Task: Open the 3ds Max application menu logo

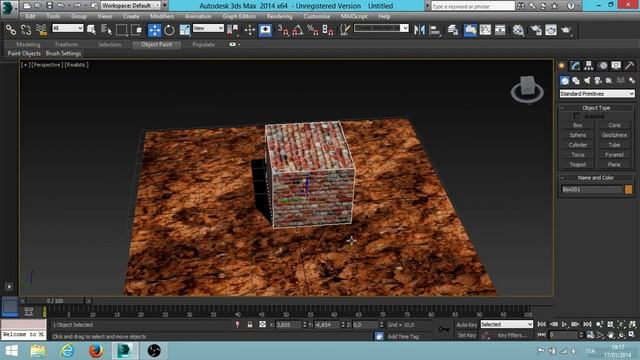Action: pyautogui.click(x=8, y=8)
